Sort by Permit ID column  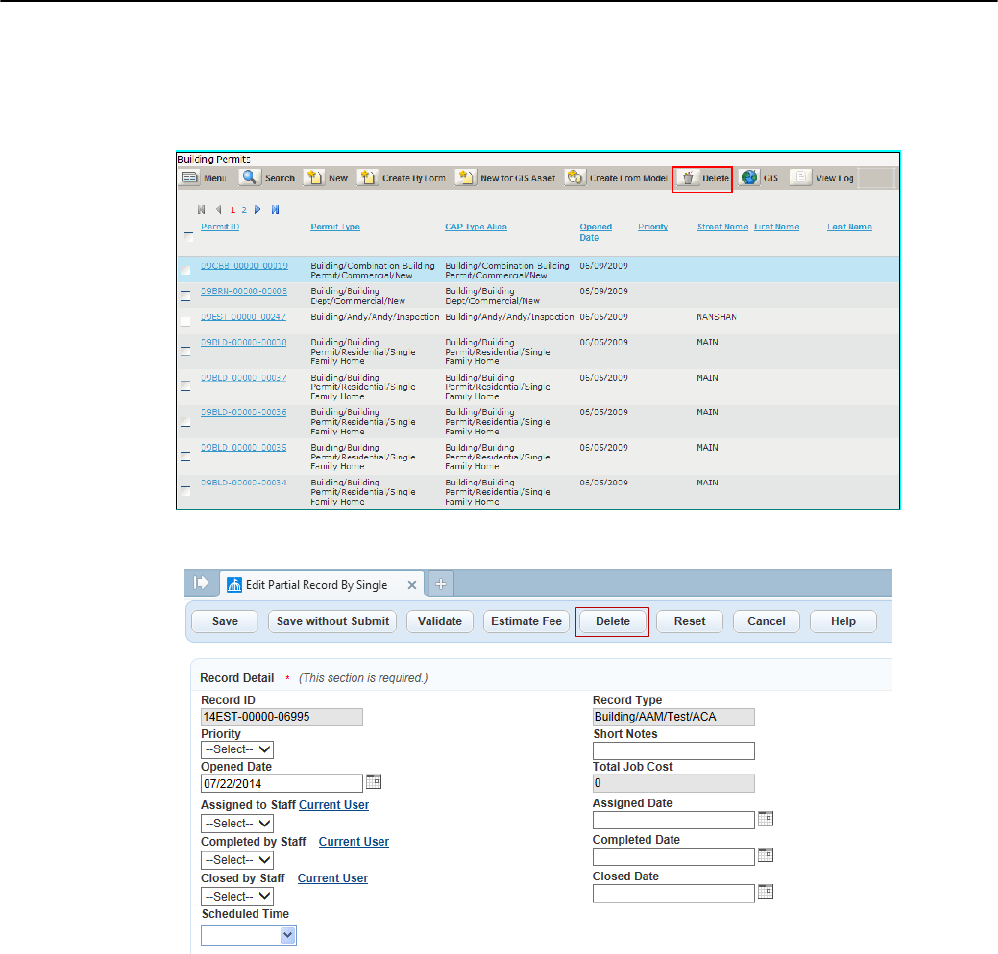tap(220, 227)
